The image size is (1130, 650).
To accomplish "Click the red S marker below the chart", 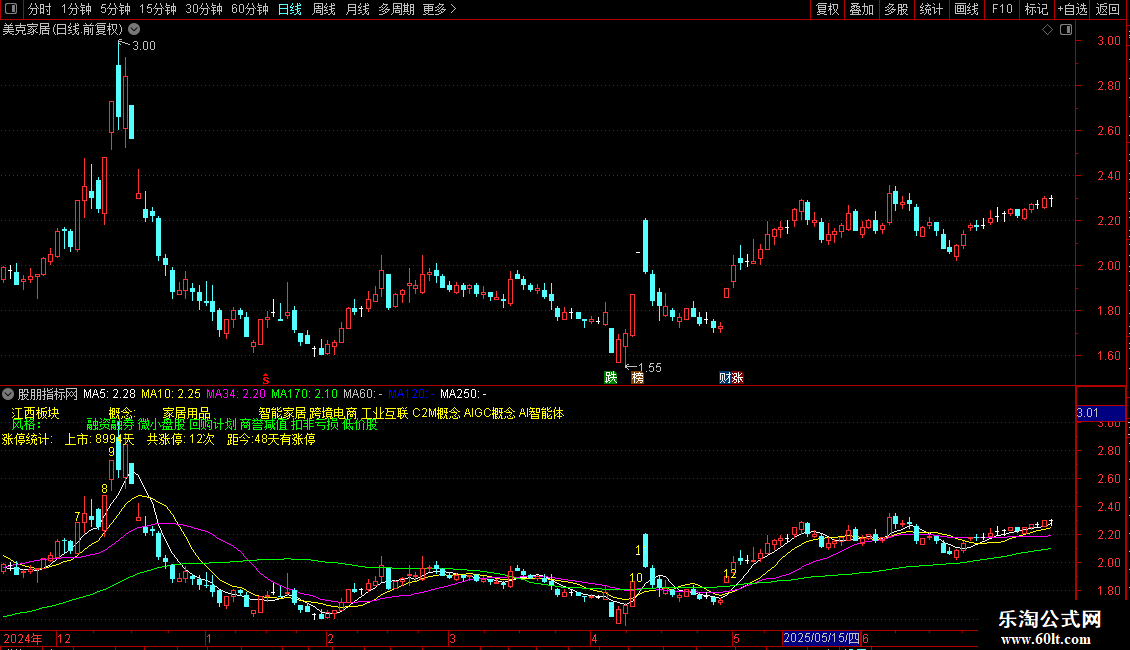I will click(266, 379).
